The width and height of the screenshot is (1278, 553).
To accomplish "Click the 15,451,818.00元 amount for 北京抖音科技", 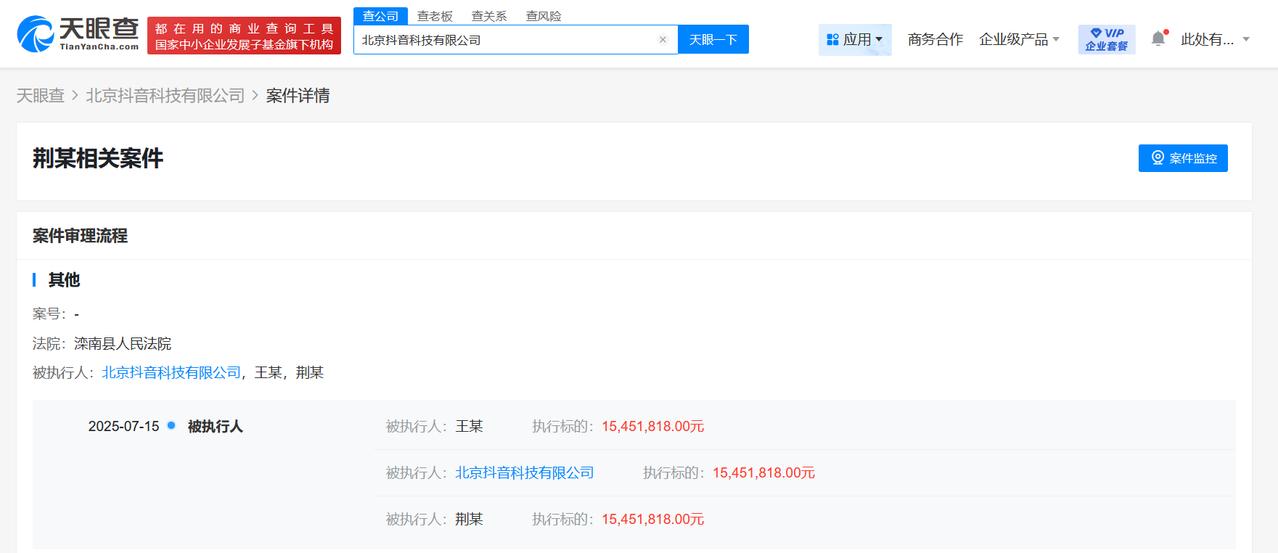I will pos(764,472).
